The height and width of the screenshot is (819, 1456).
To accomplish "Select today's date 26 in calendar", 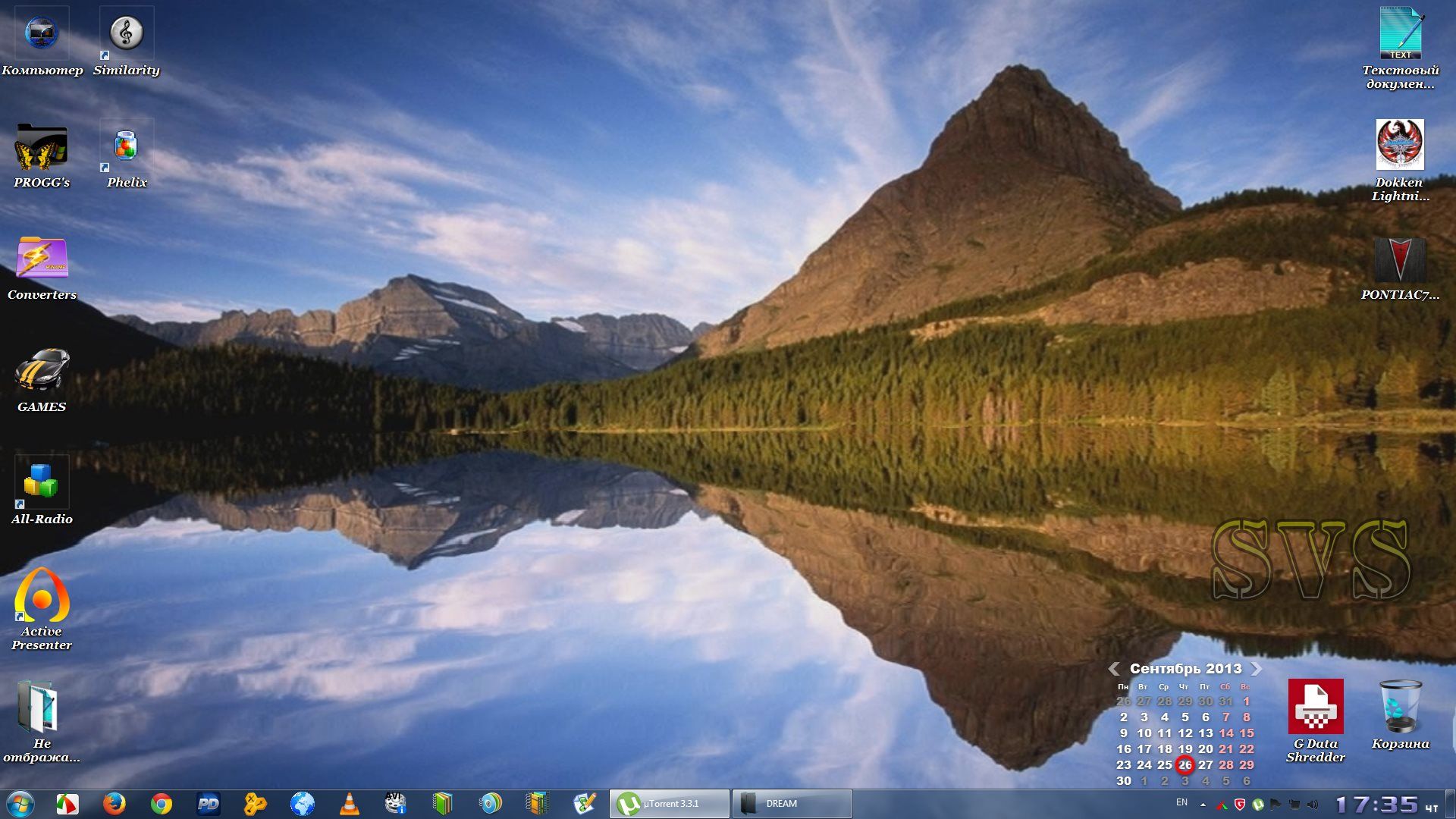I will pos(1185,764).
